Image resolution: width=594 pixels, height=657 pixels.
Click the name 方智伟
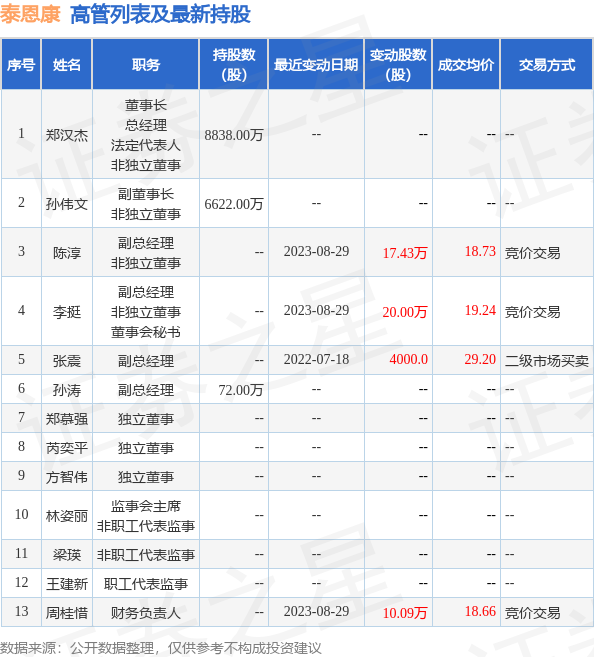pos(67,477)
